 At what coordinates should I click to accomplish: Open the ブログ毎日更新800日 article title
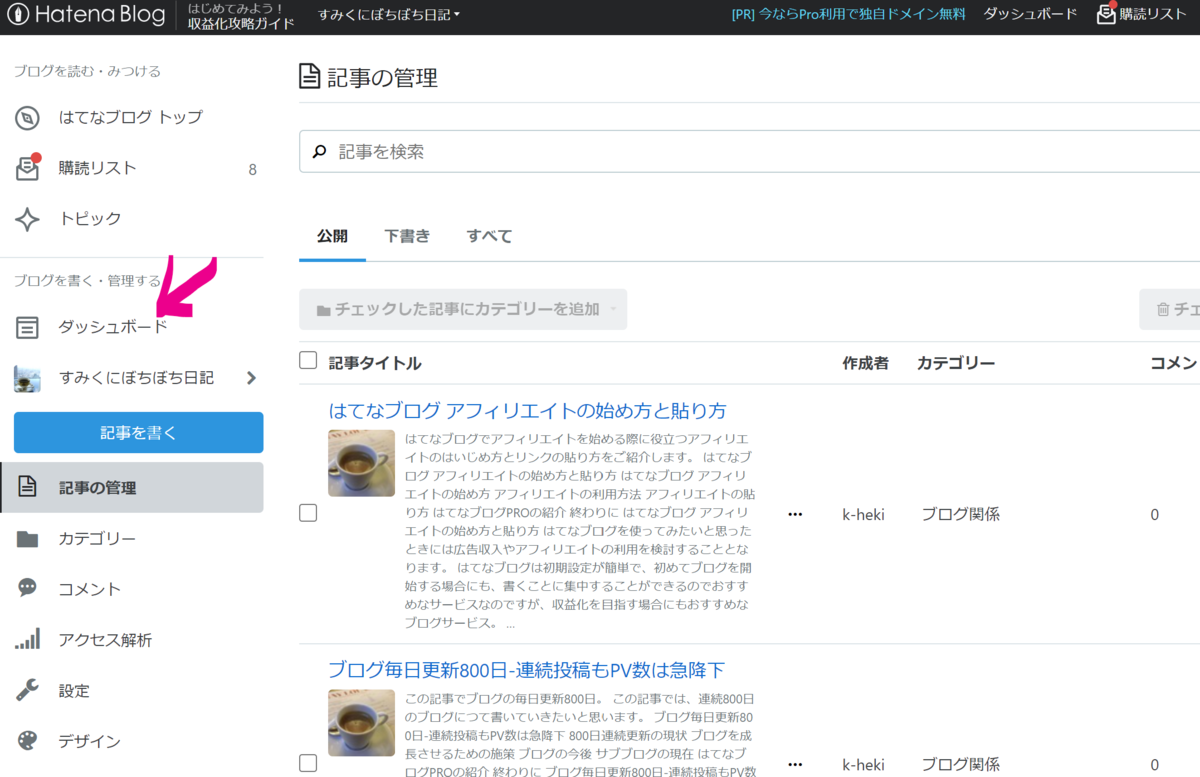(526, 670)
